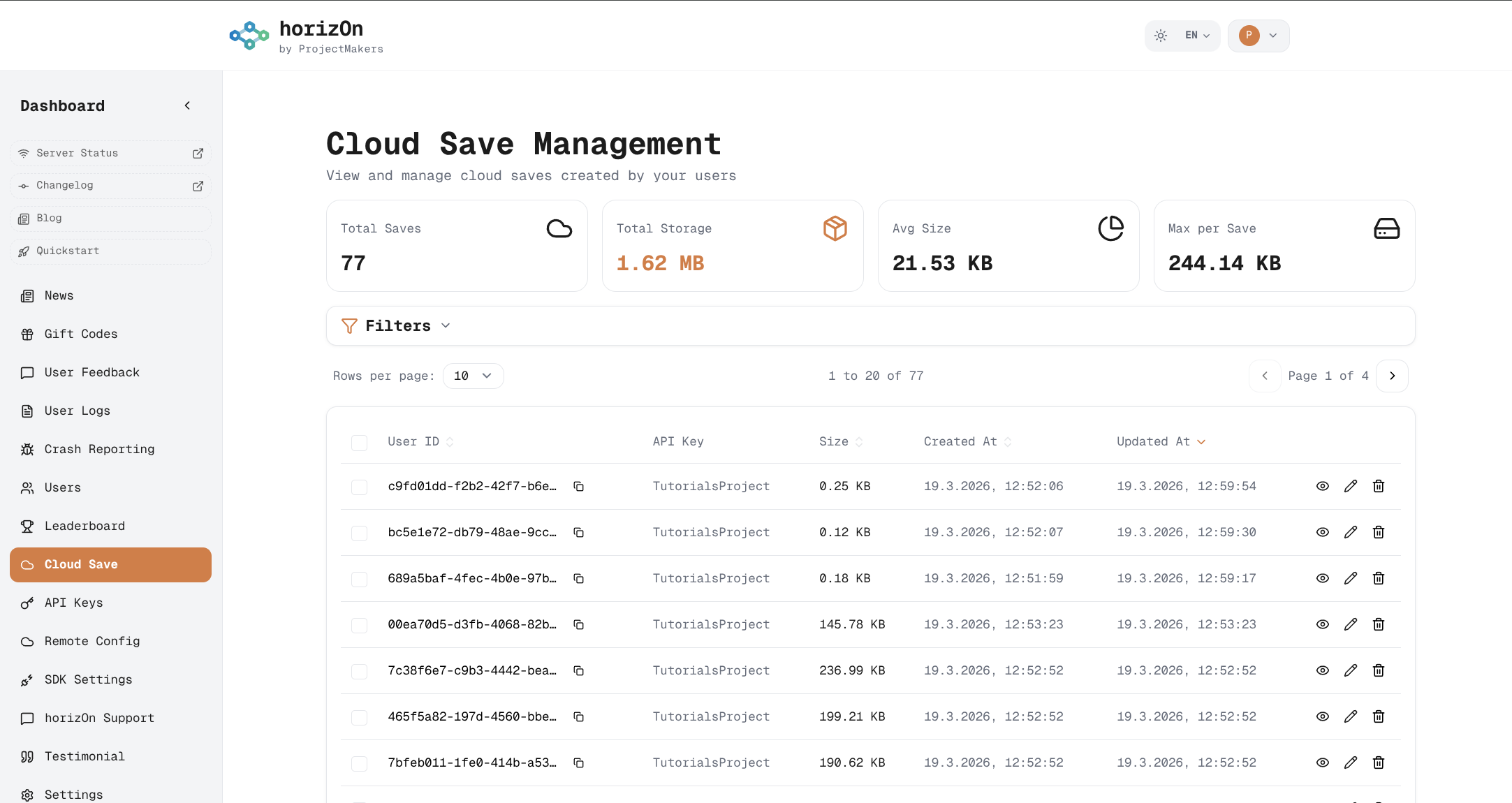Delete the bc5e1e72 cloud save row
The width and height of the screenshot is (1512, 803).
[1378, 532]
